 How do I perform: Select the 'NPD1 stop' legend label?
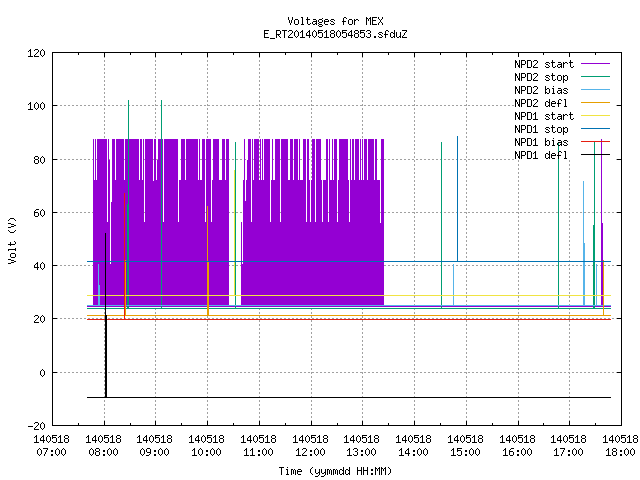(x=541, y=129)
